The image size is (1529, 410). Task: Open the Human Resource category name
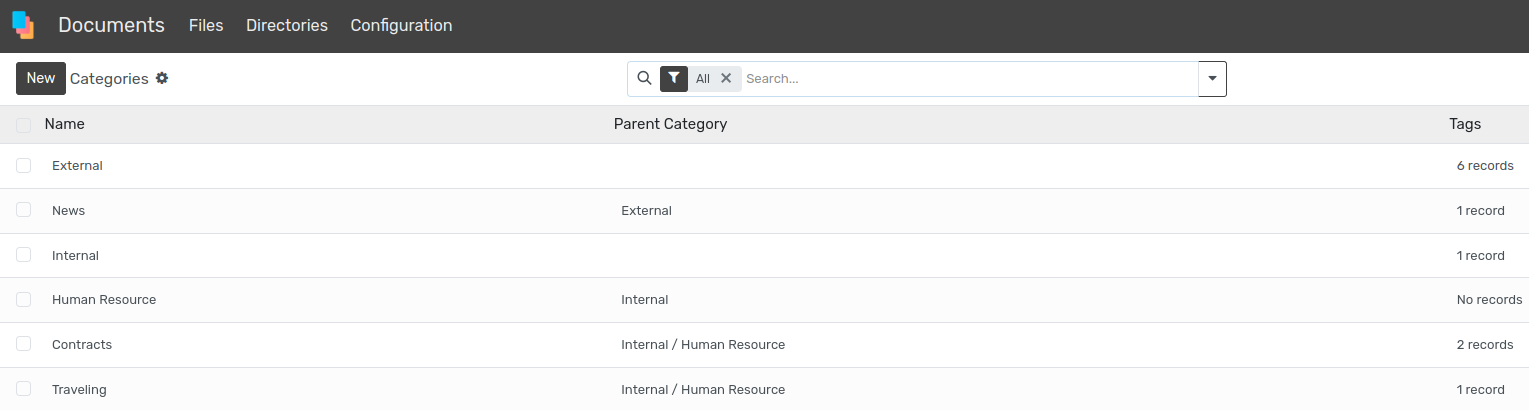pos(104,300)
